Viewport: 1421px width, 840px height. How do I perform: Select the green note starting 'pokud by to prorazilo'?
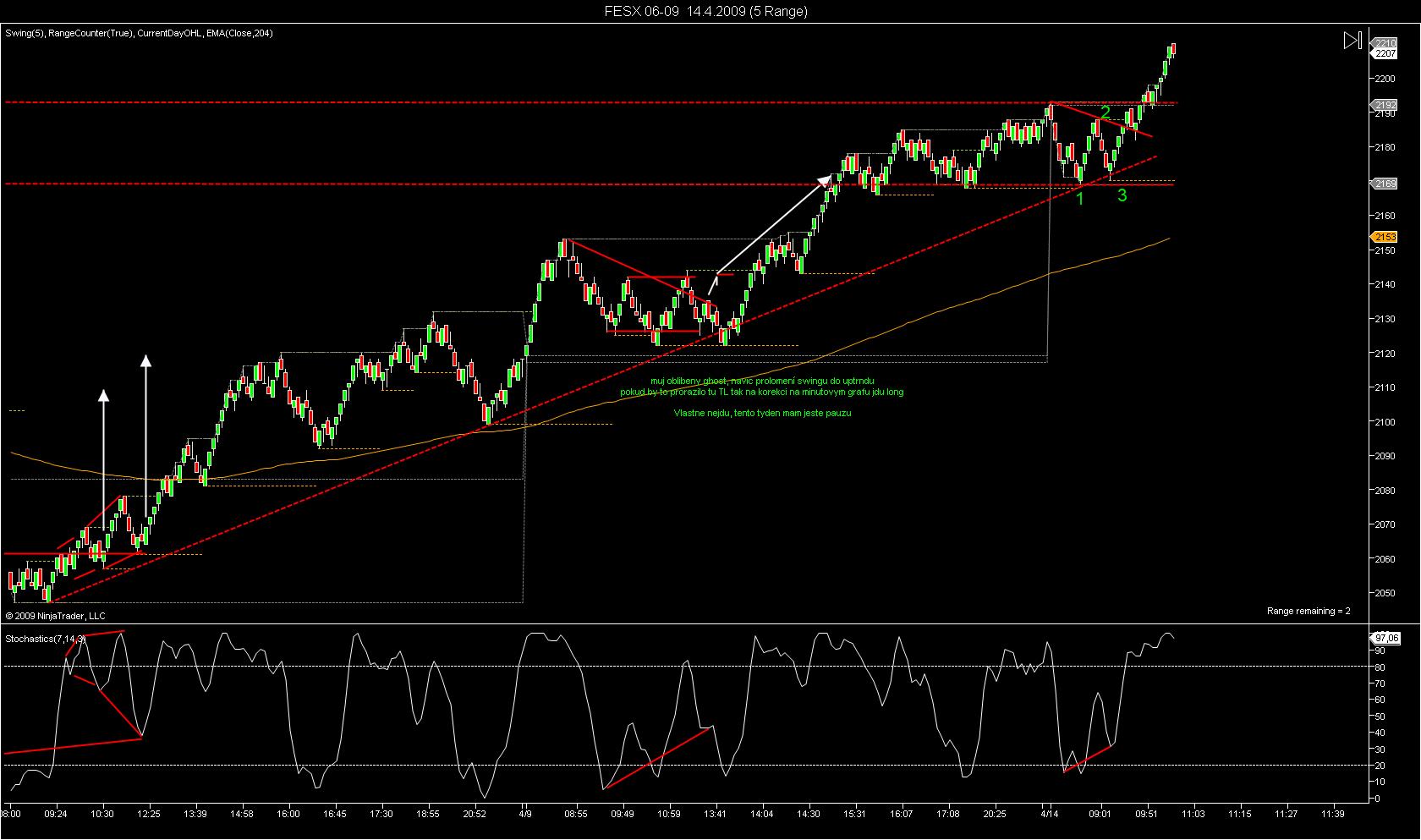coord(761,392)
